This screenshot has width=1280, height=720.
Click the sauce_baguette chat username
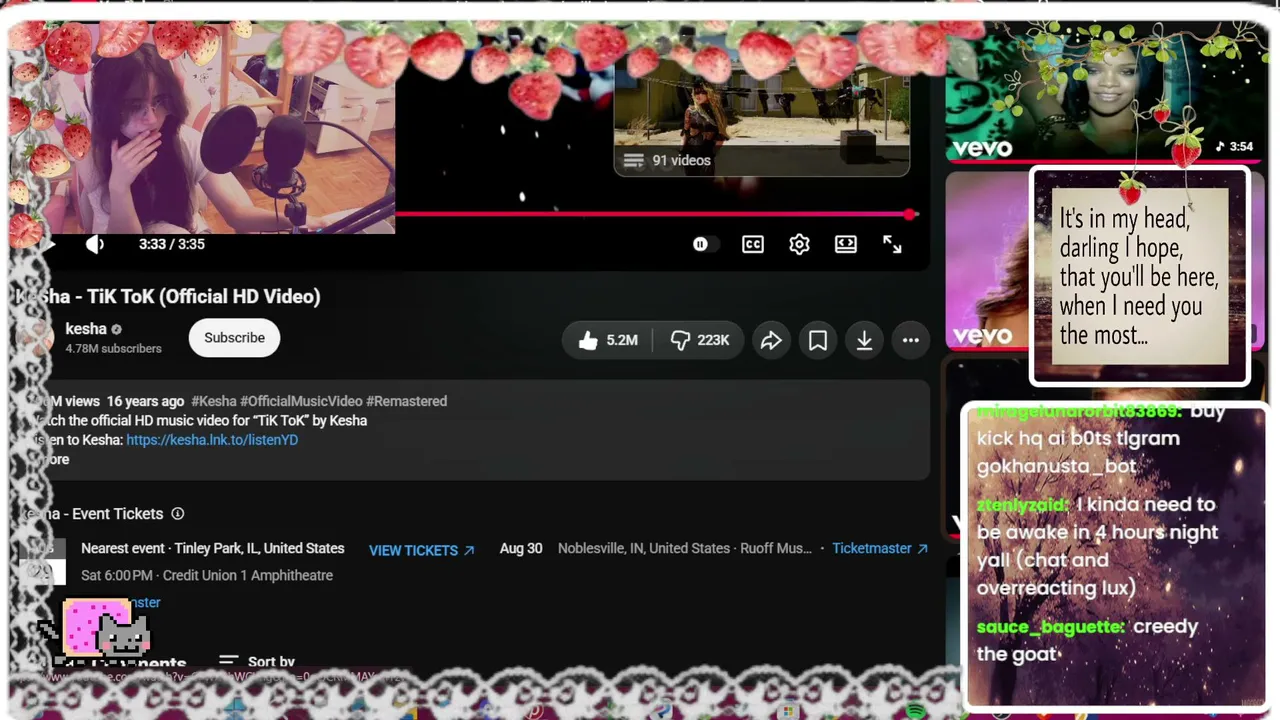coord(1050,628)
